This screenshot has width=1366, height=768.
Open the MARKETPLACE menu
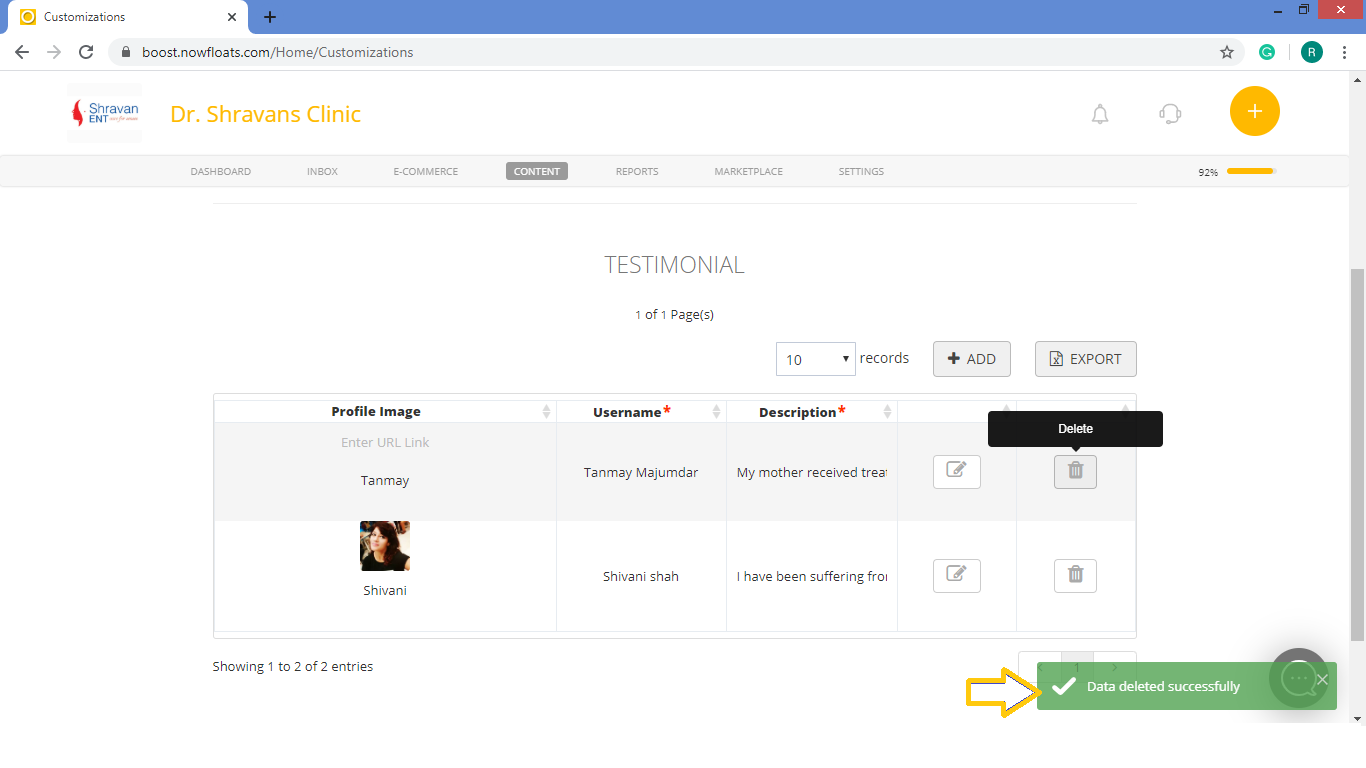(x=748, y=171)
